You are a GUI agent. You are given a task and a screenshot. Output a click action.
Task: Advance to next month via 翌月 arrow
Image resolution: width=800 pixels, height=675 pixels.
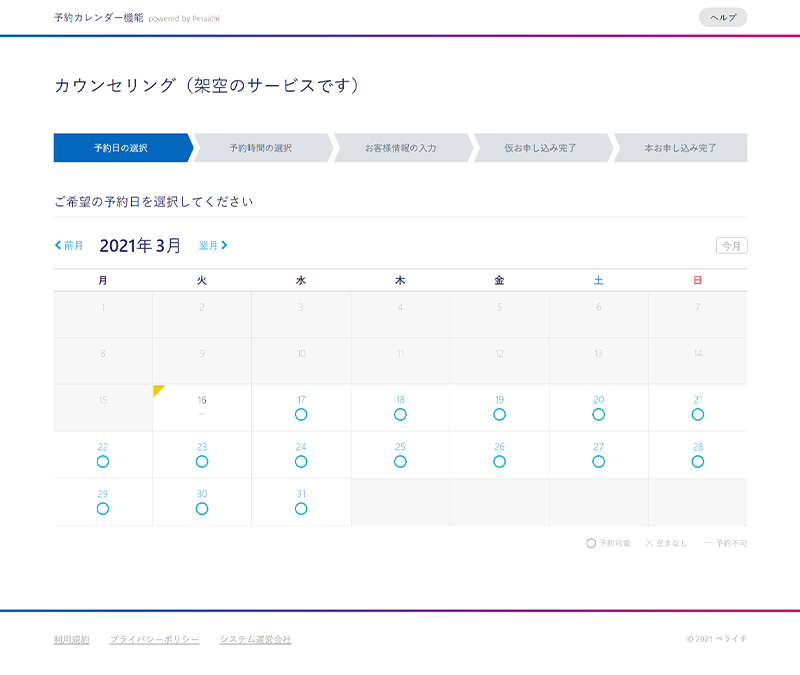pyautogui.click(x=213, y=245)
